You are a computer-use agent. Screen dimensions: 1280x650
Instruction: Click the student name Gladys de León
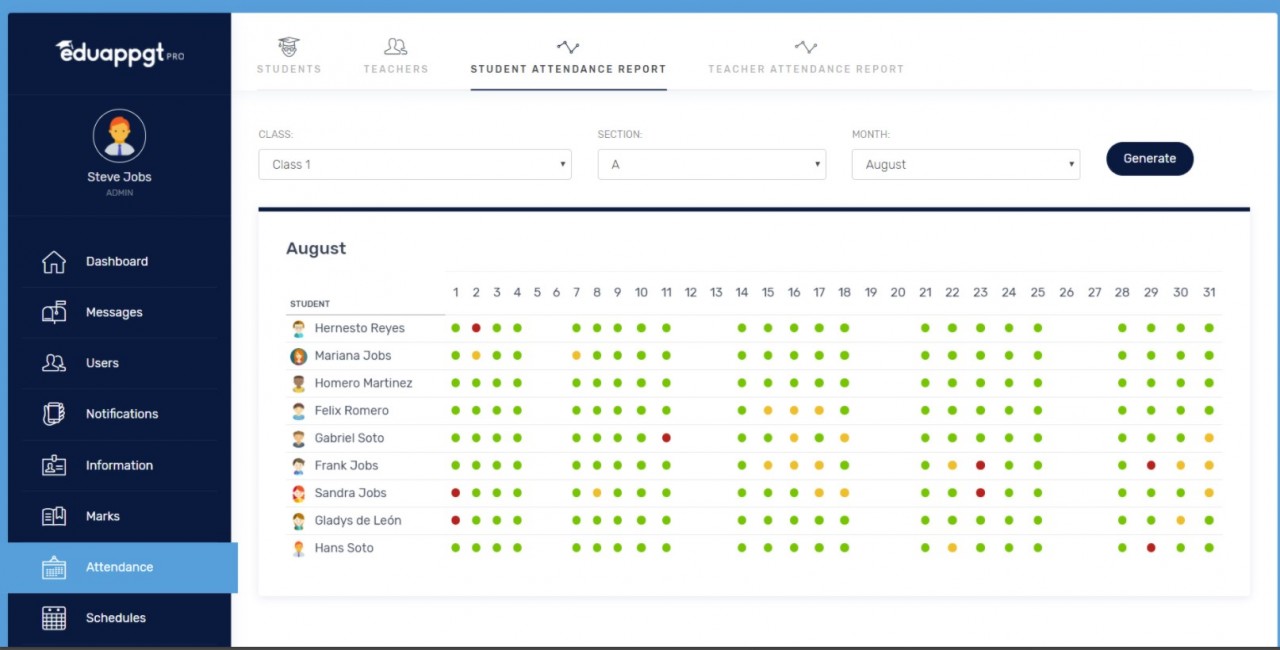[358, 520]
